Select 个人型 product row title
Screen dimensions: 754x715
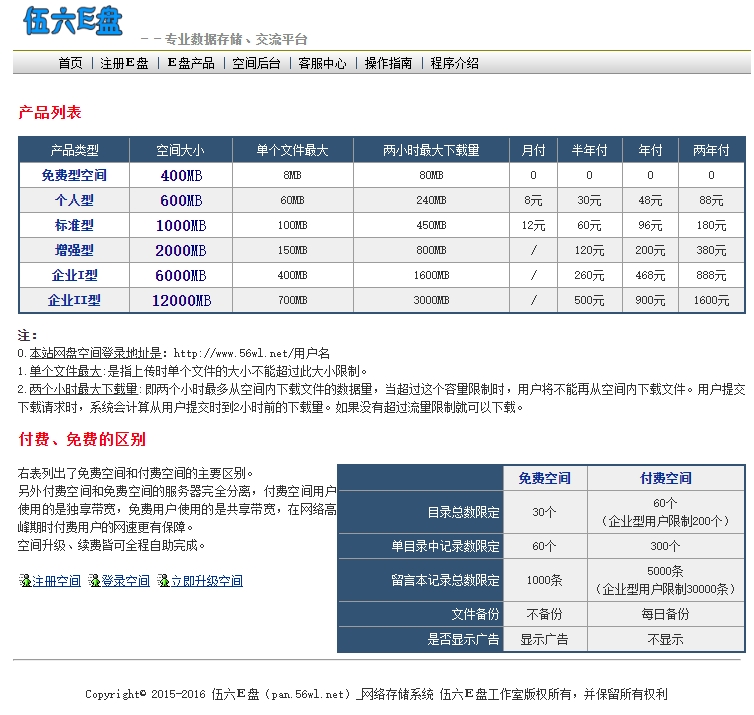[74, 200]
